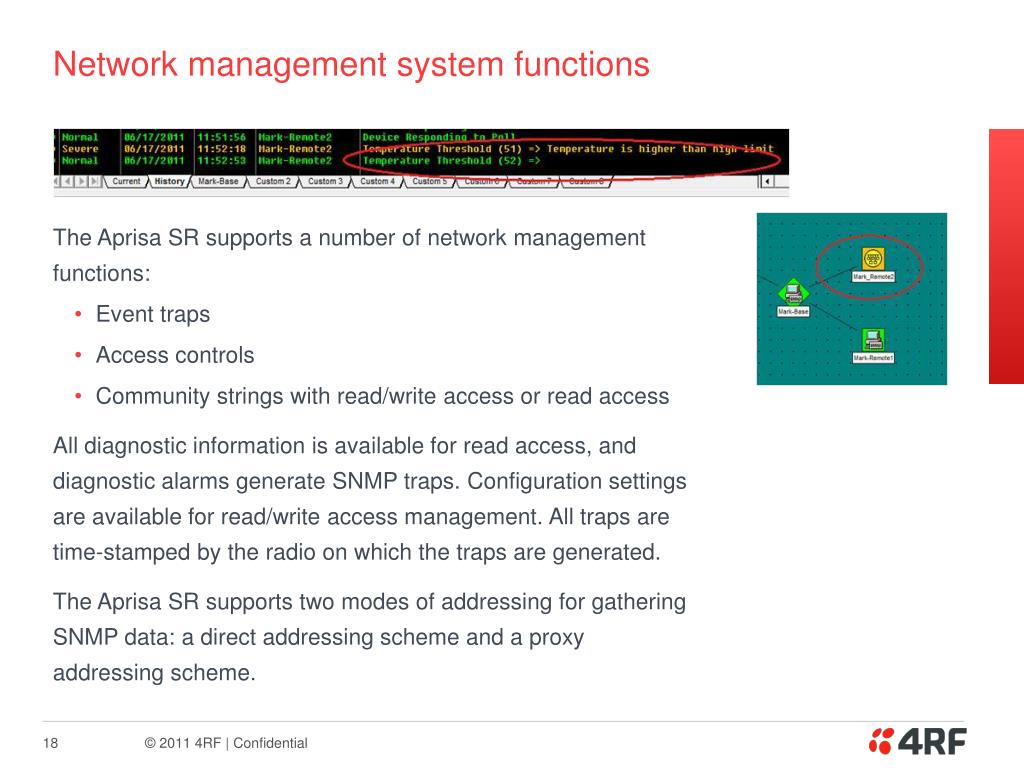The width and height of the screenshot is (1024, 768).
Task: Click the Community strings bullet text
Action: point(383,396)
